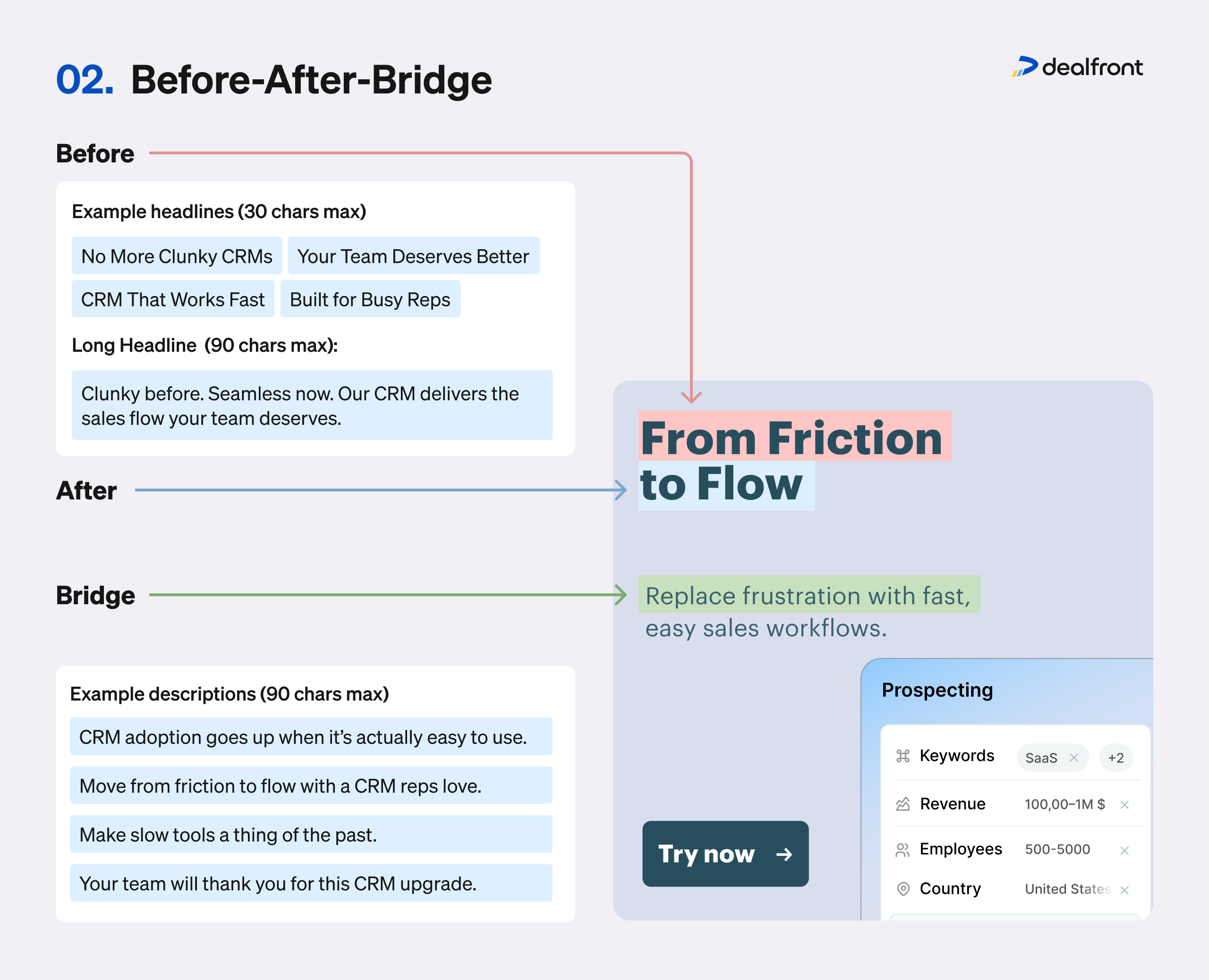Image resolution: width=1209 pixels, height=980 pixels.
Task: Clear the Revenue filter with its X
Action: click(x=1125, y=805)
